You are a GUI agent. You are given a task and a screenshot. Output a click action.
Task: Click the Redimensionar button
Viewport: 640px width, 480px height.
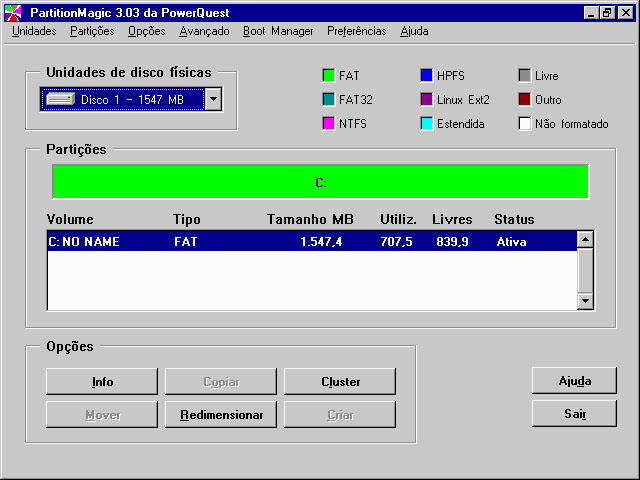click(221, 414)
